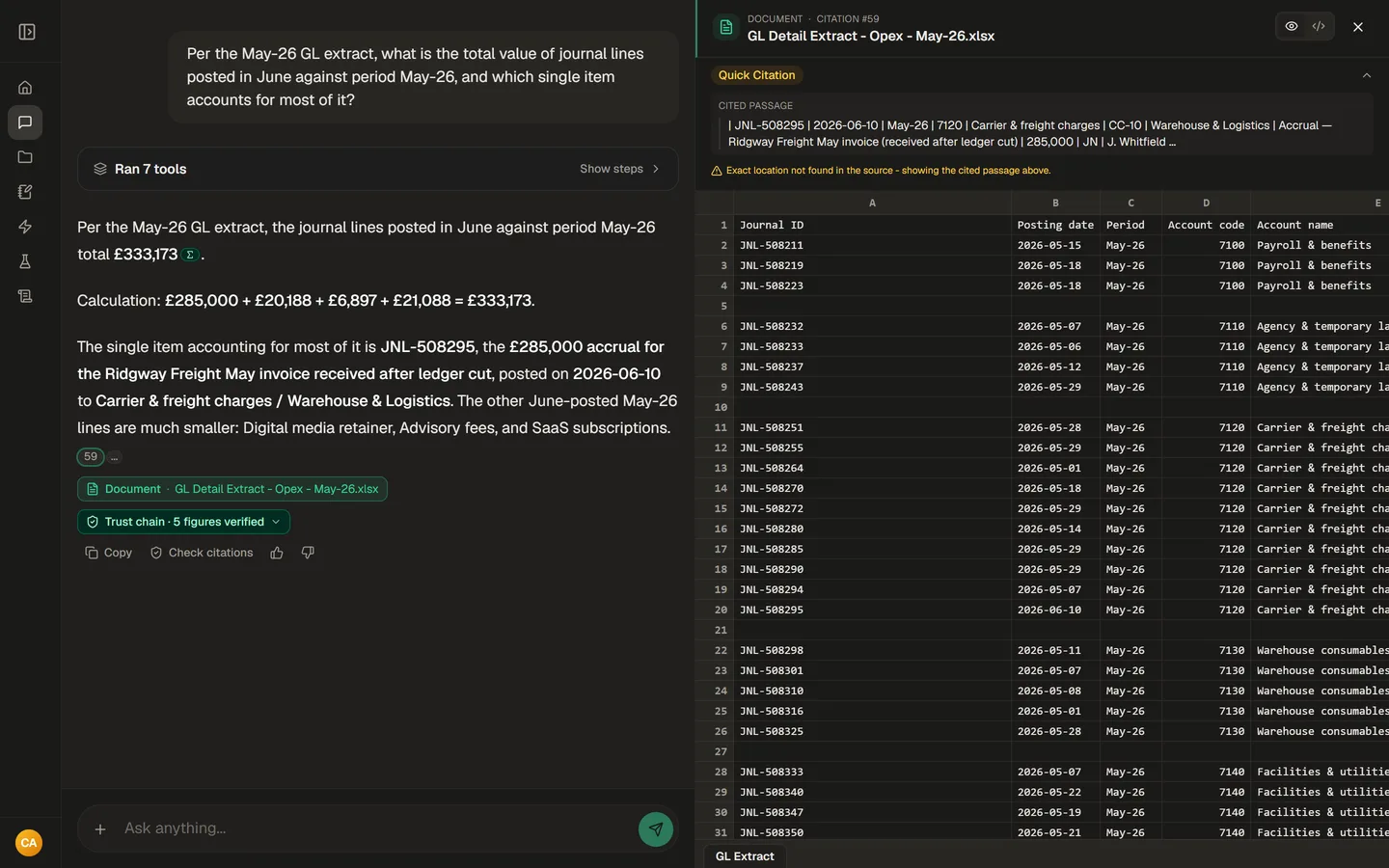Select the Chat icon in sidebar
The height and width of the screenshot is (868, 1389).
coord(25,122)
